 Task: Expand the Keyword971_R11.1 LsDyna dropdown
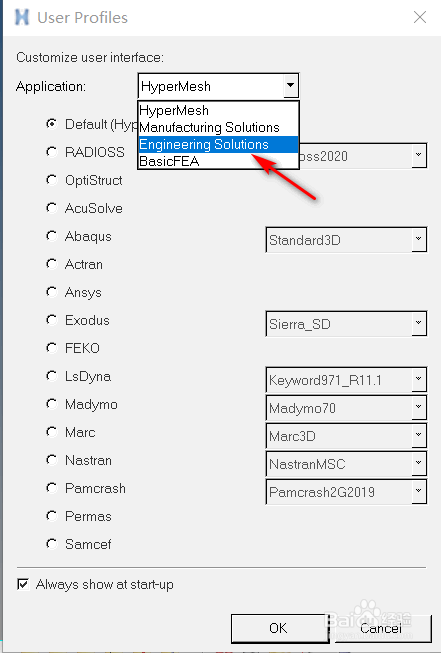[419, 379]
